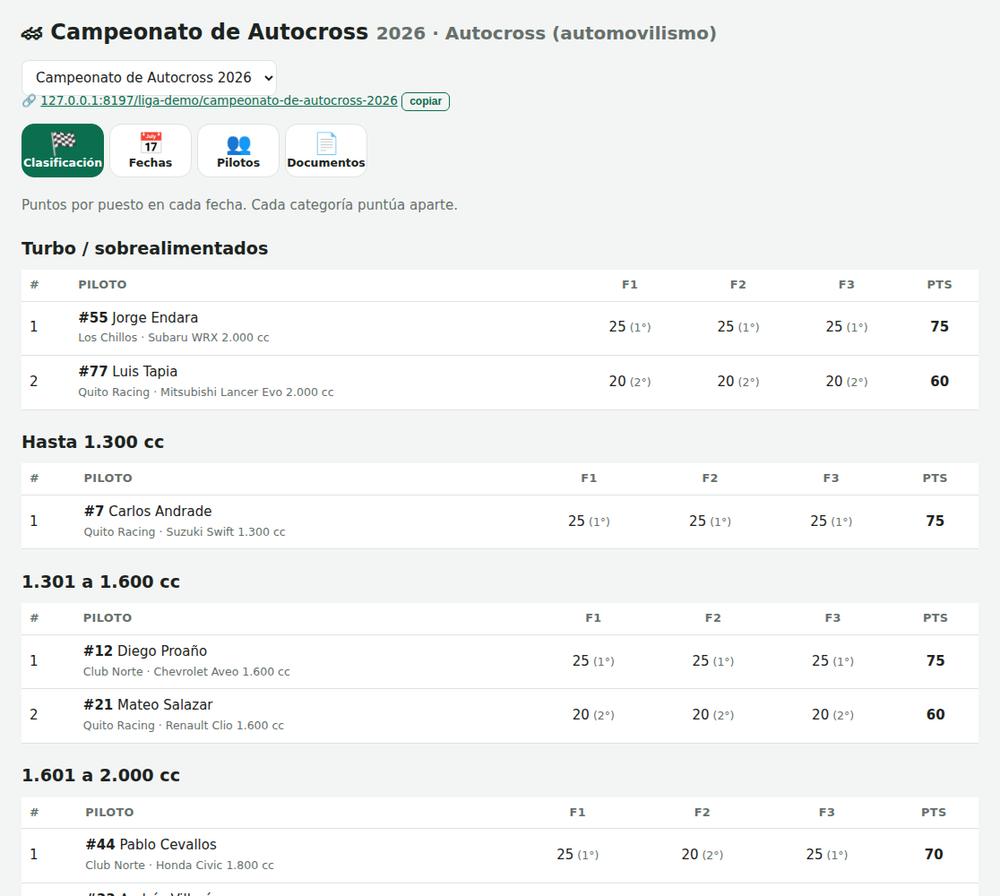The image size is (1000, 896).
Task: Select pilot #7 Carlos Andrade
Action: [147, 511]
